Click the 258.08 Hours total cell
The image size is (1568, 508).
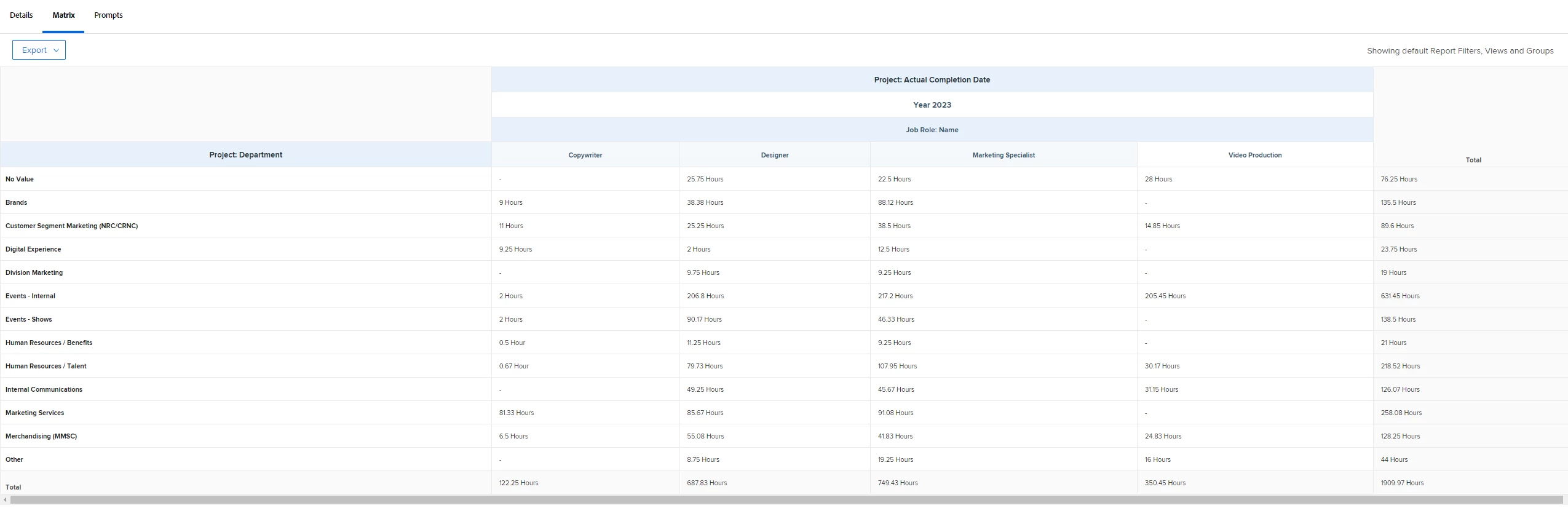point(1470,413)
